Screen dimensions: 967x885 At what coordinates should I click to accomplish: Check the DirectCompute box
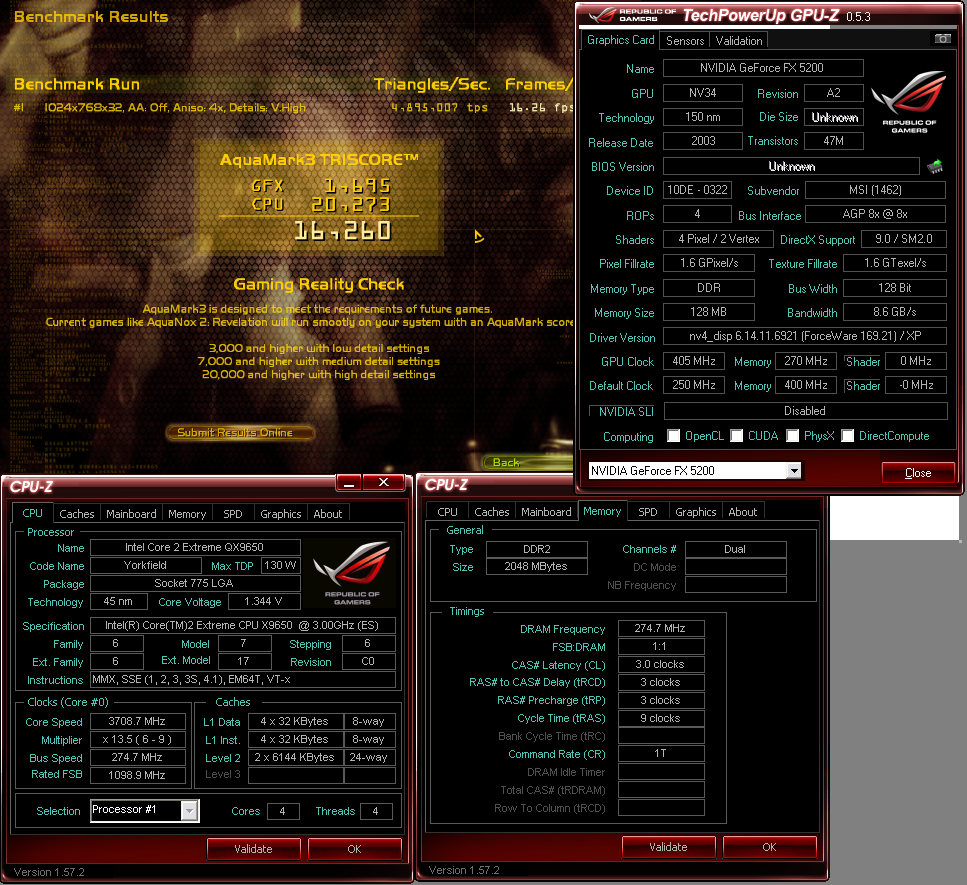coord(847,436)
